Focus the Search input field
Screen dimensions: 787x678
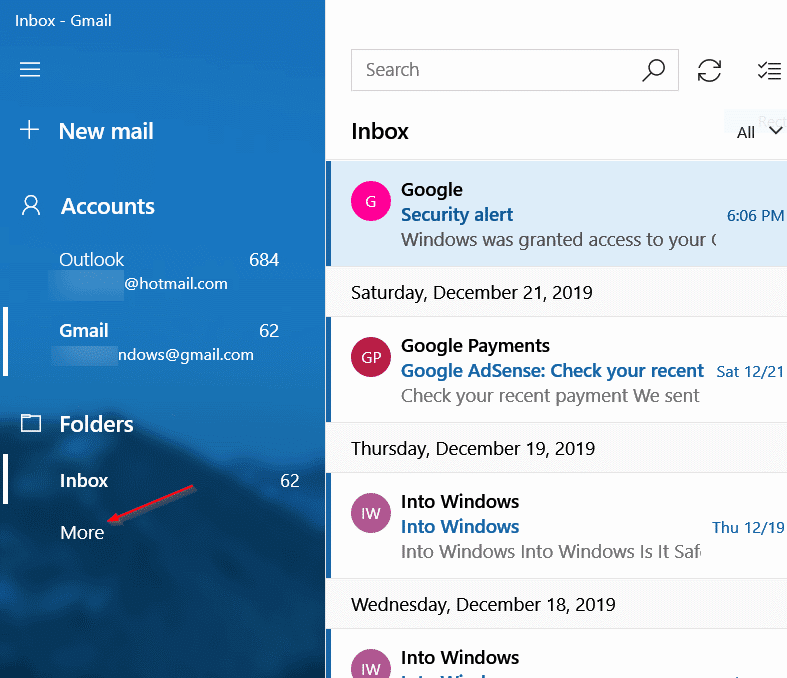click(514, 70)
